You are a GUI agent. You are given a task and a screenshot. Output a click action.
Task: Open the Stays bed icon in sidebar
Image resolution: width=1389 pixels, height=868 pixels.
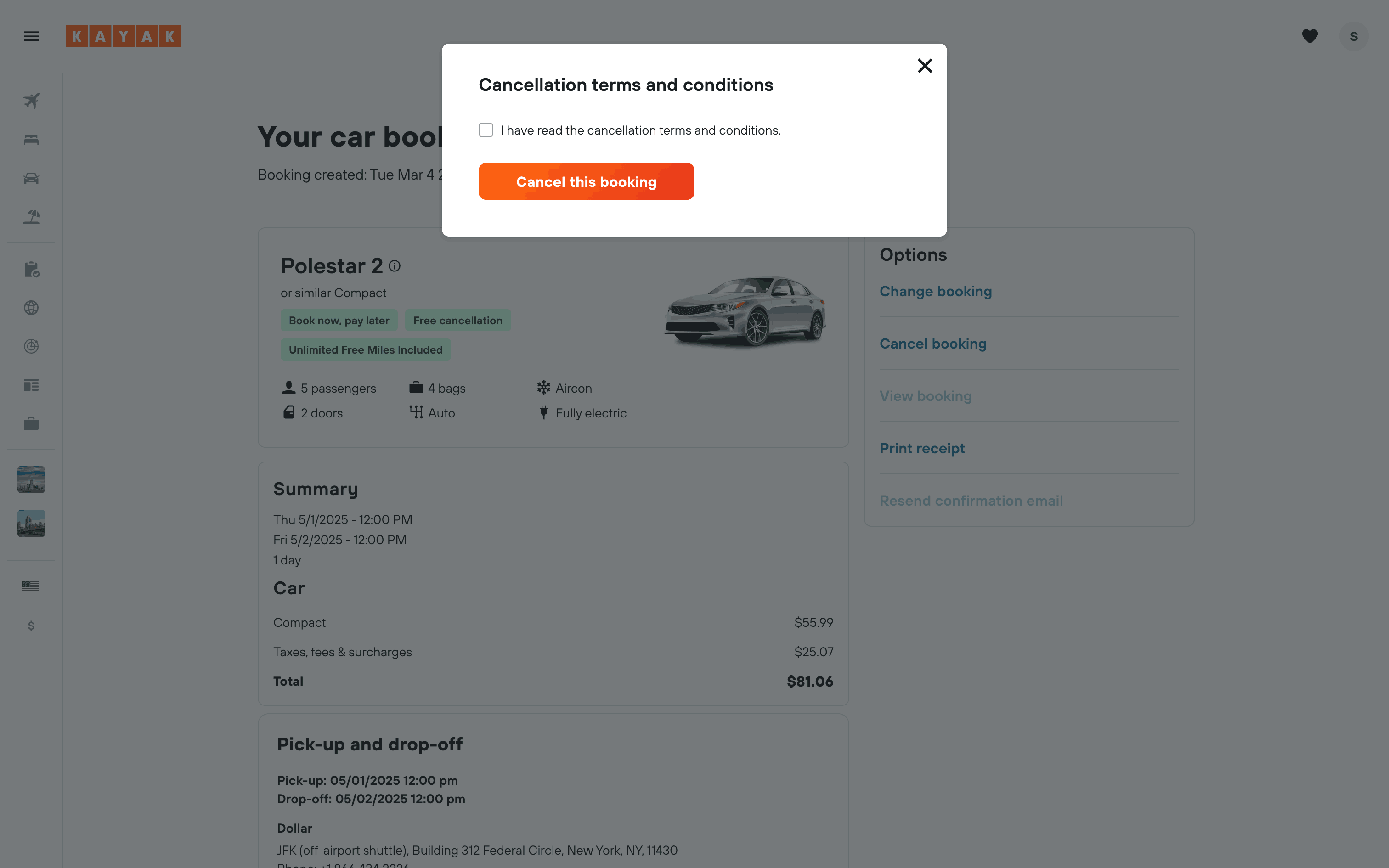click(x=31, y=140)
